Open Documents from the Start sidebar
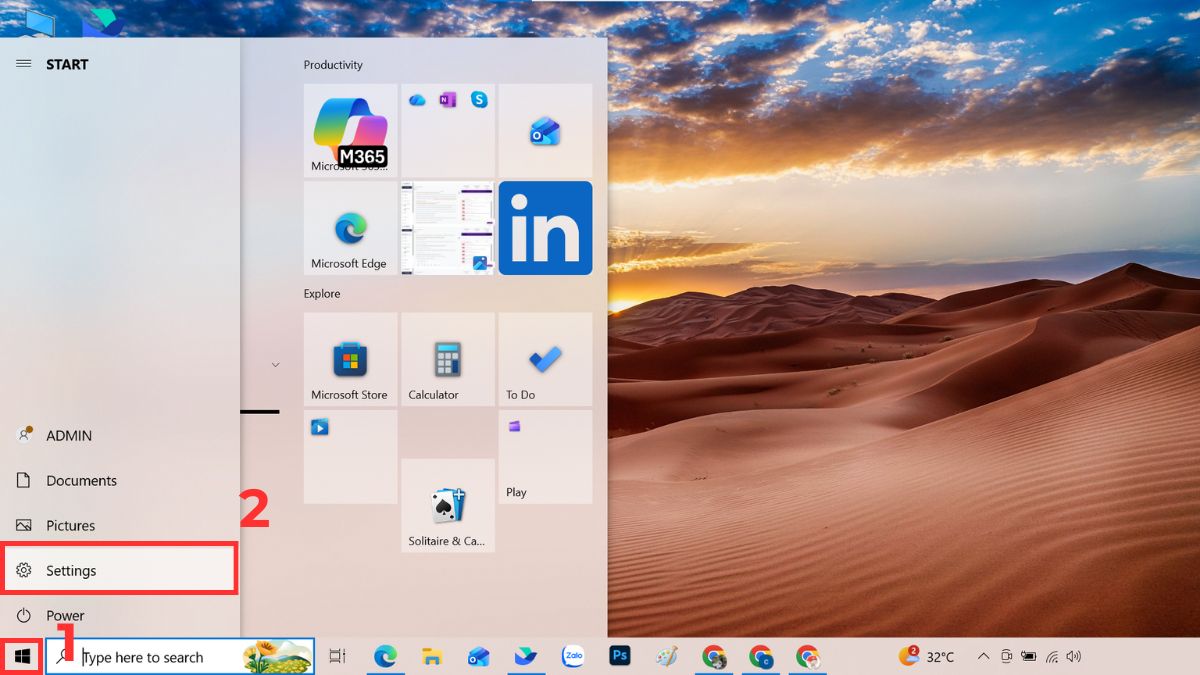 (x=120, y=481)
